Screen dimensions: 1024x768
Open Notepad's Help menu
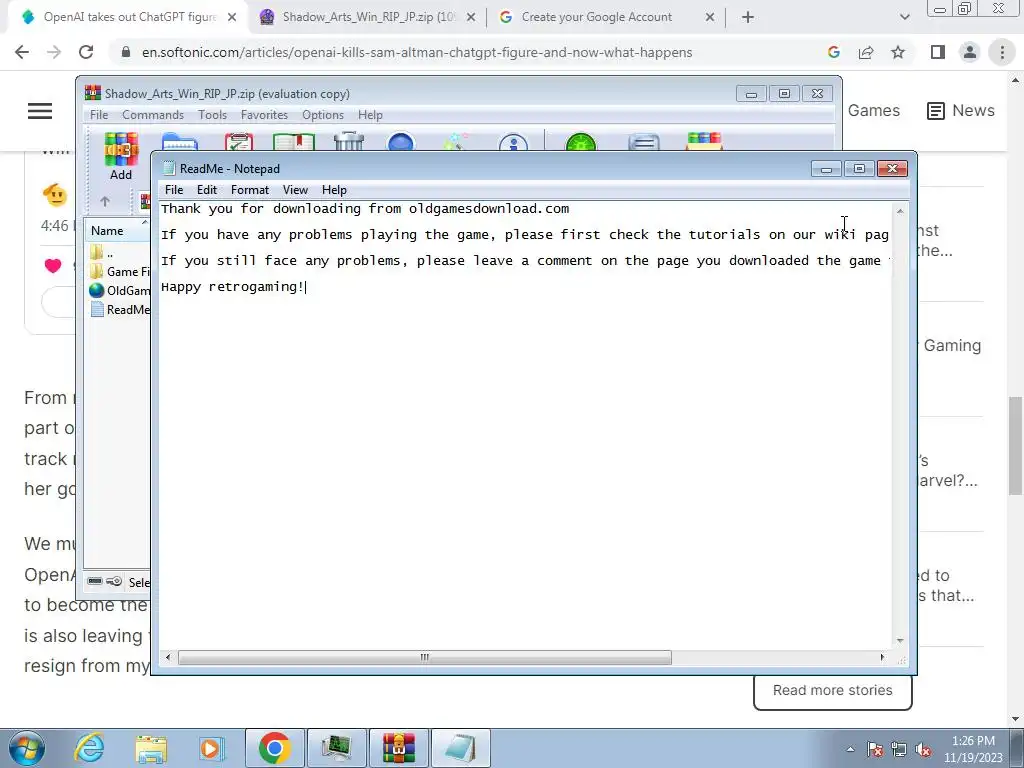click(x=334, y=190)
